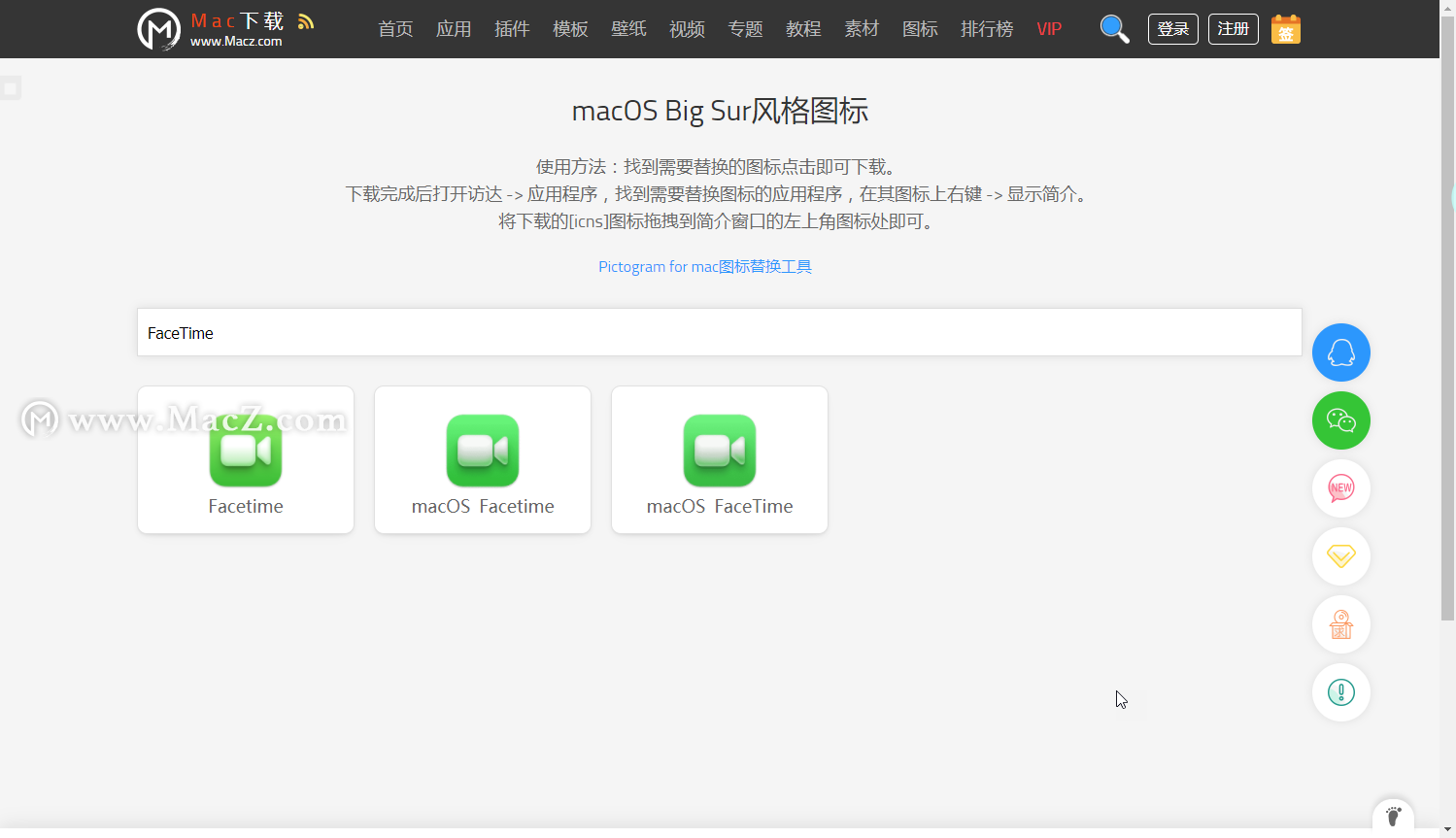This screenshot has height=838, width=1456.
Task: Click the 使用方法 instruction line
Action: tap(720, 167)
